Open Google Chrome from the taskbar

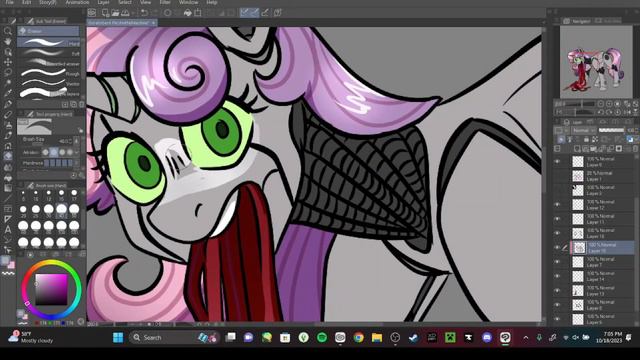(358, 338)
